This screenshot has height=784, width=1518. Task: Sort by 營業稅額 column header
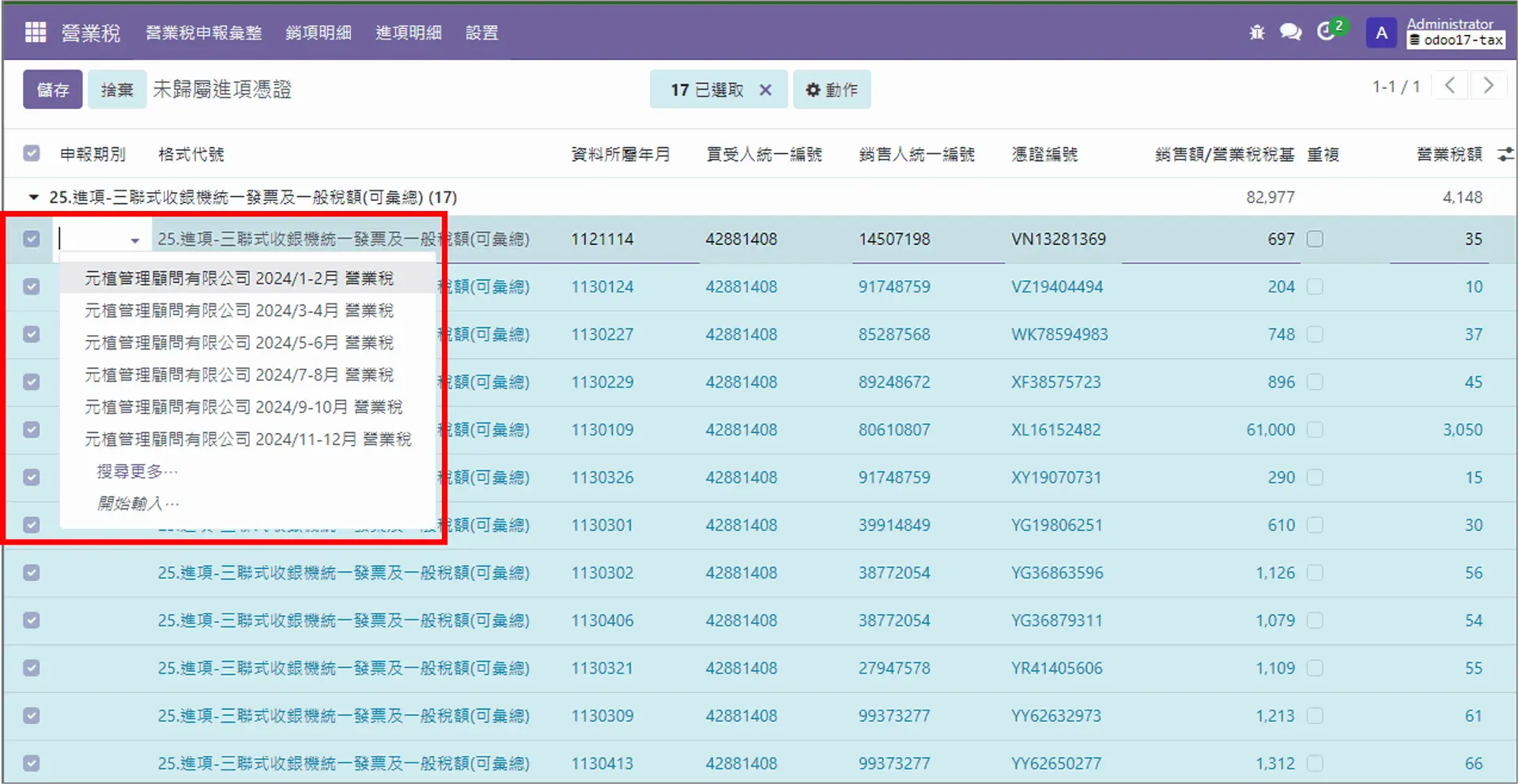click(1449, 154)
